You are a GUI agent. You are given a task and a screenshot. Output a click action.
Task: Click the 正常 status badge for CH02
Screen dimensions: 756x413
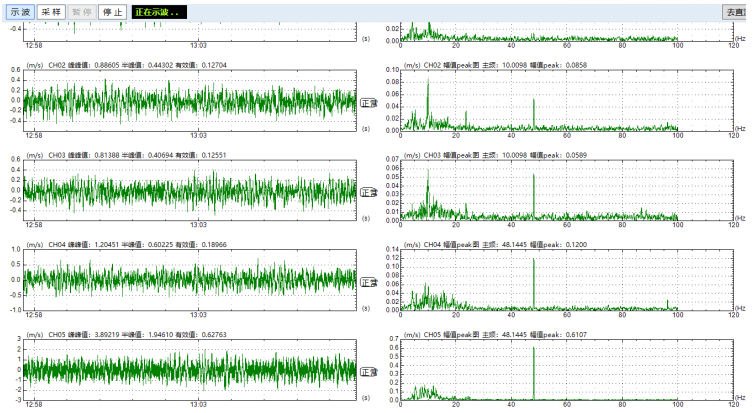pos(369,101)
